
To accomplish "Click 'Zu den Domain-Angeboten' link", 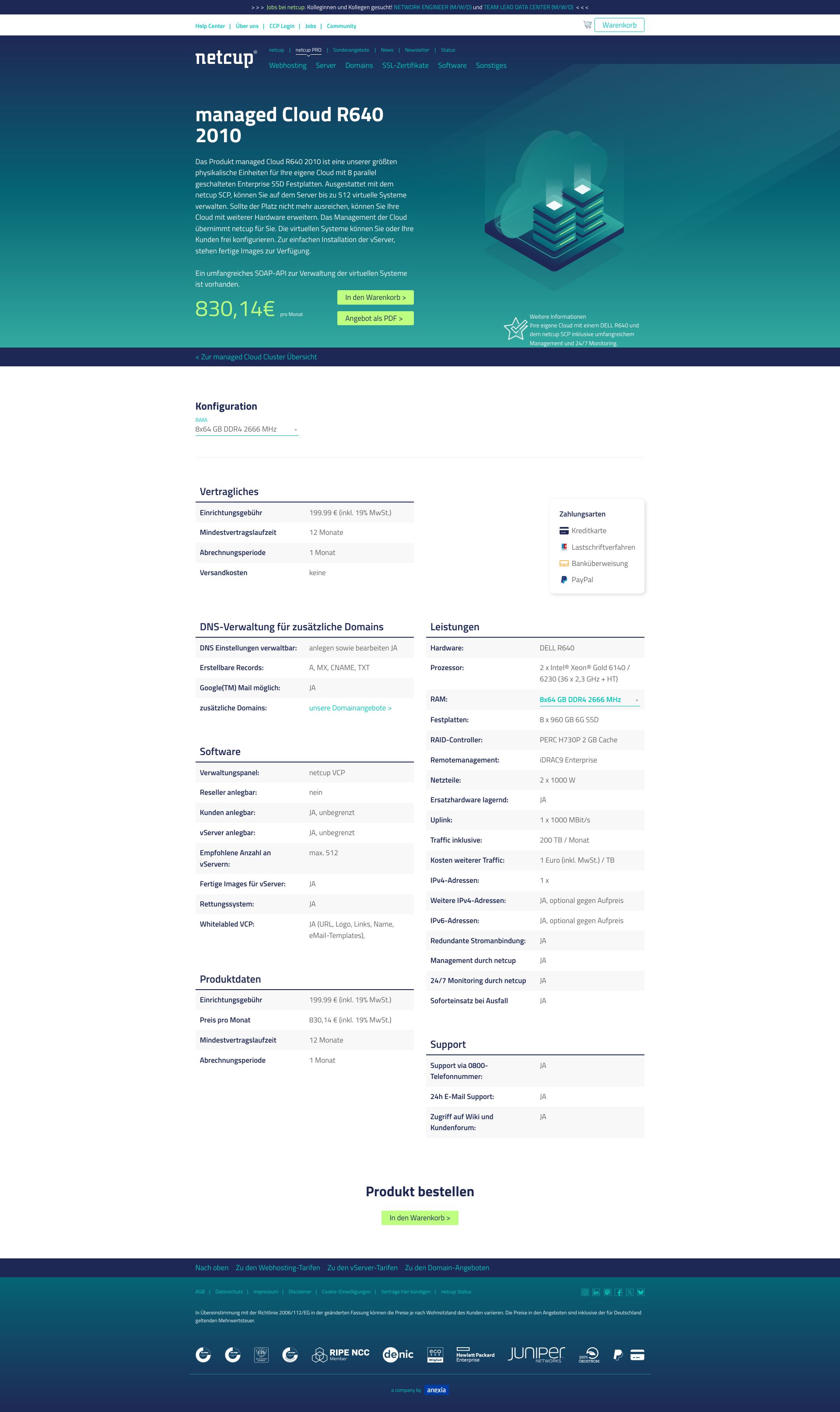I will [x=447, y=1268].
